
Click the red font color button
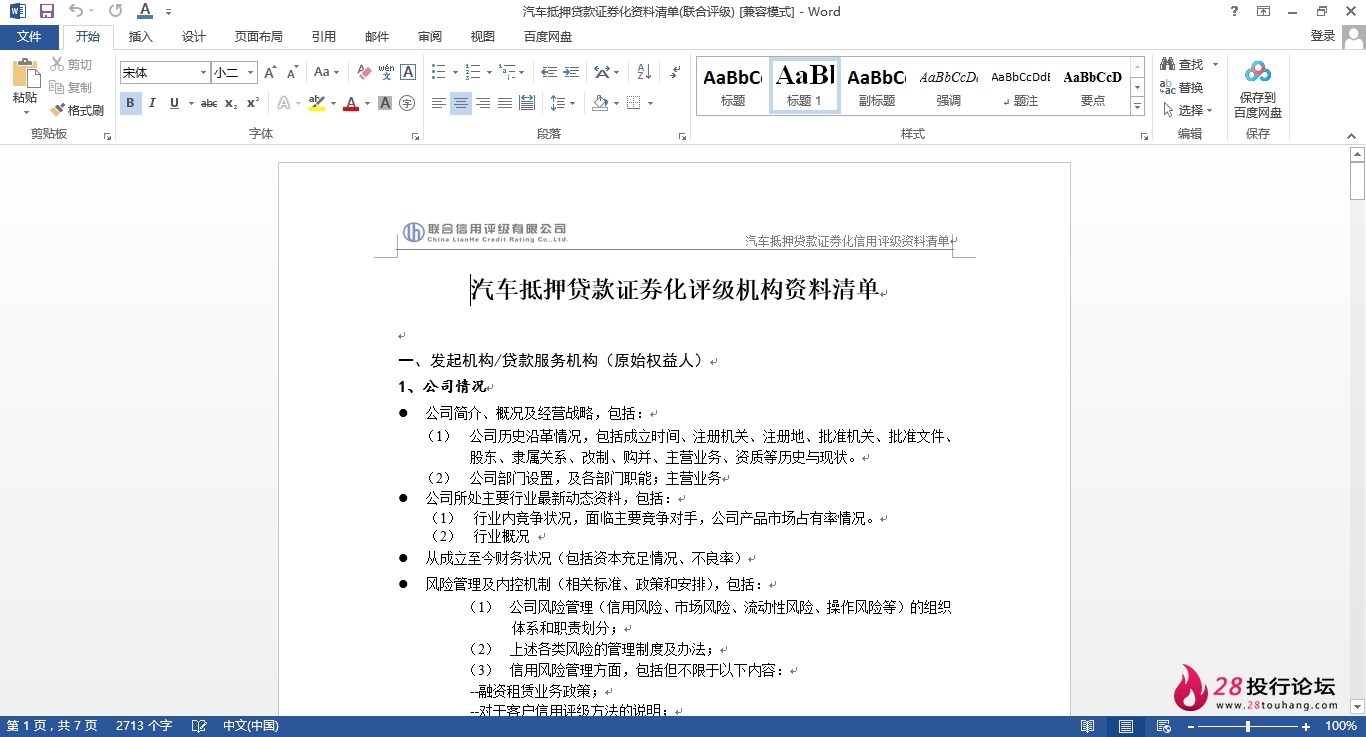coord(351,103)
